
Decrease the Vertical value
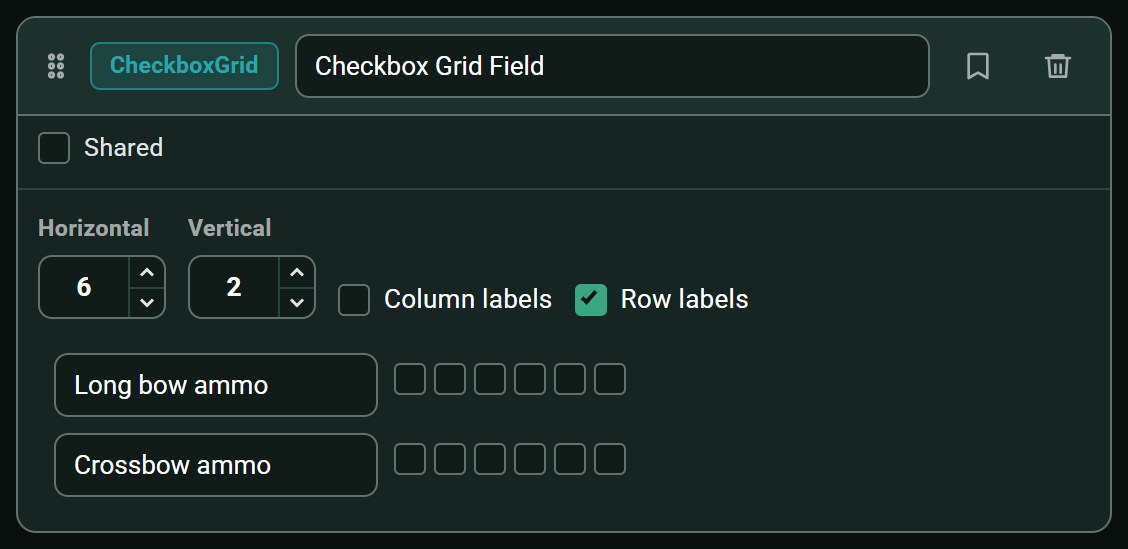tap(296, 302)
